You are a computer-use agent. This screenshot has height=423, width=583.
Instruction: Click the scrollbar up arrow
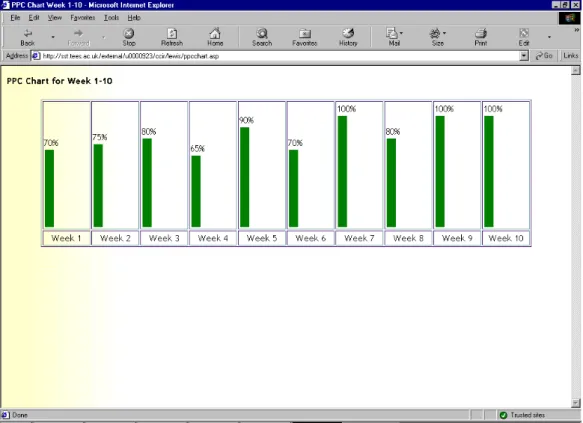click(x=576, y=71)
